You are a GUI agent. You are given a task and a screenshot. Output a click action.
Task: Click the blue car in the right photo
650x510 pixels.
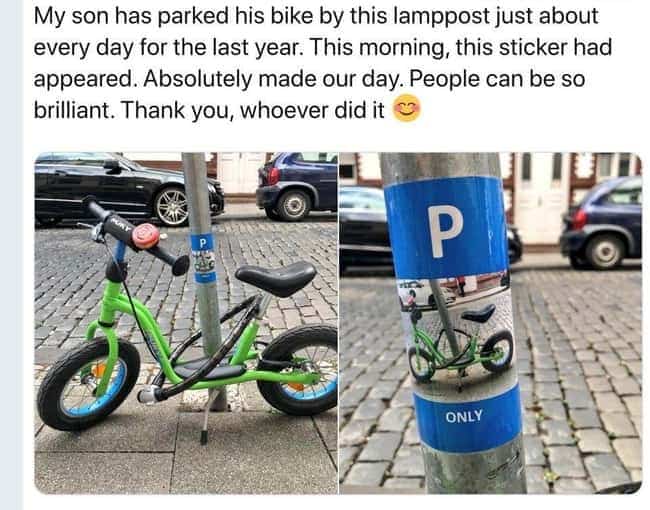pyautogui.click(x=602, y=223)
